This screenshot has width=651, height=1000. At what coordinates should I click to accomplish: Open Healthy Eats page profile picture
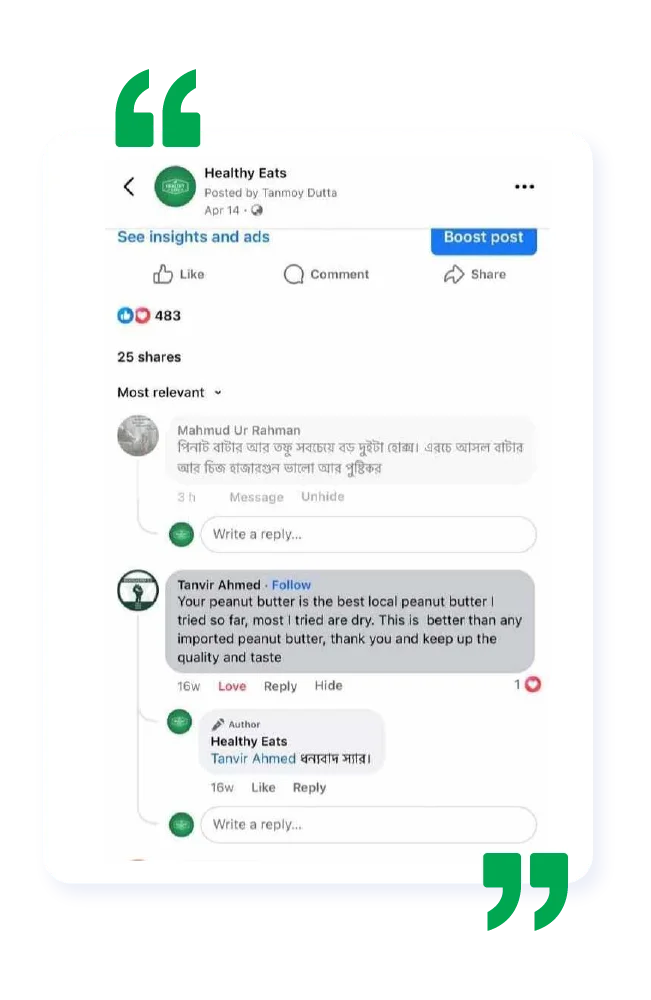point(175,186)
